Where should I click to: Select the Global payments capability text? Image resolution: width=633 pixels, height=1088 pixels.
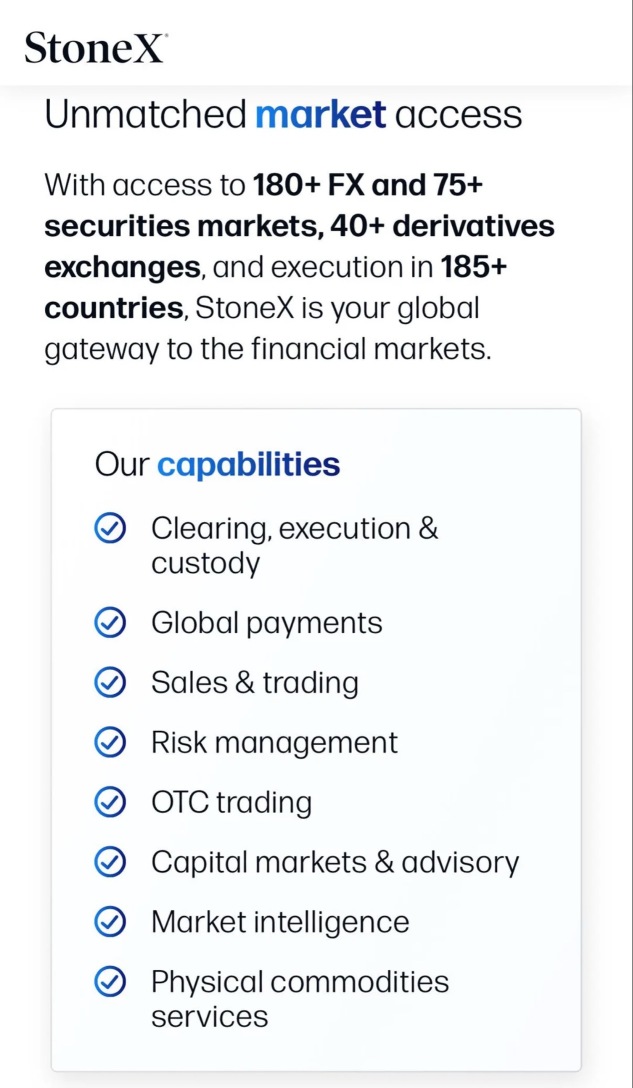click(x=266, y=623)
